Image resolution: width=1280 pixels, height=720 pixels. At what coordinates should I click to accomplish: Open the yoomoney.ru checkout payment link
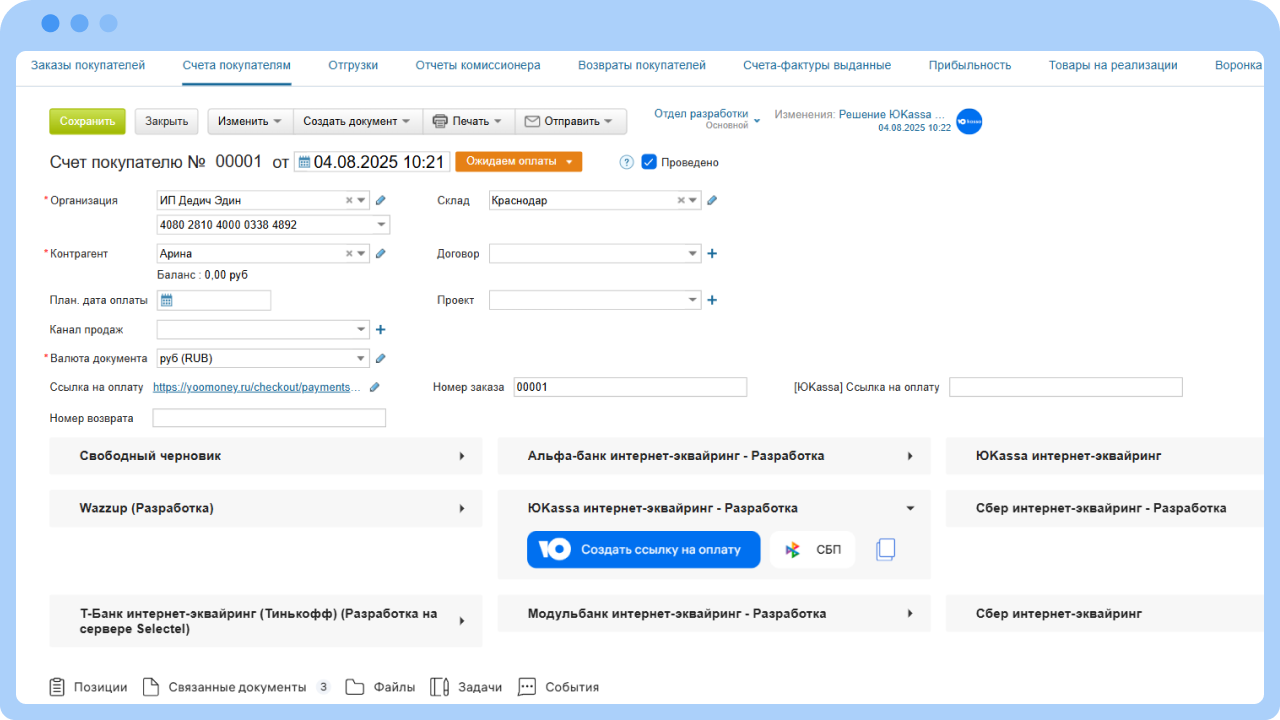pyautogui.click(x=257, y=387)
